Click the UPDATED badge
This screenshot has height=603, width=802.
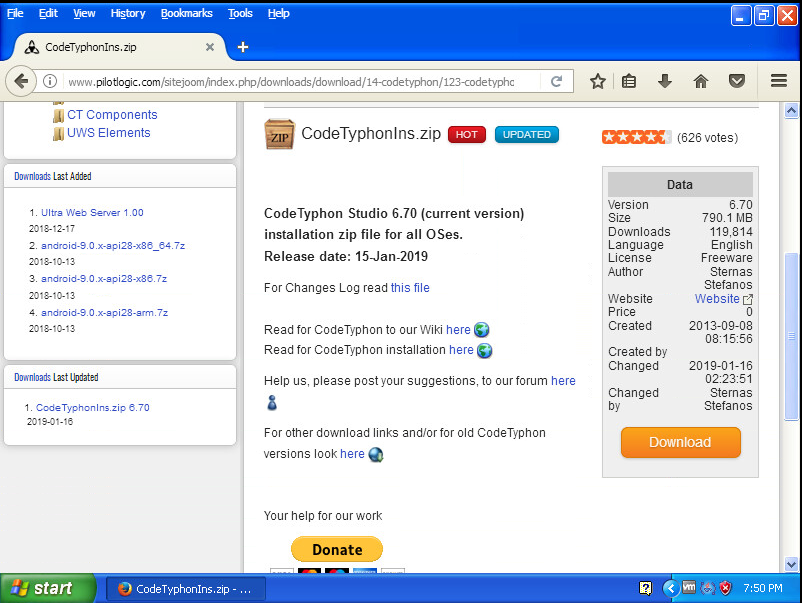click(x=526, y=135)
